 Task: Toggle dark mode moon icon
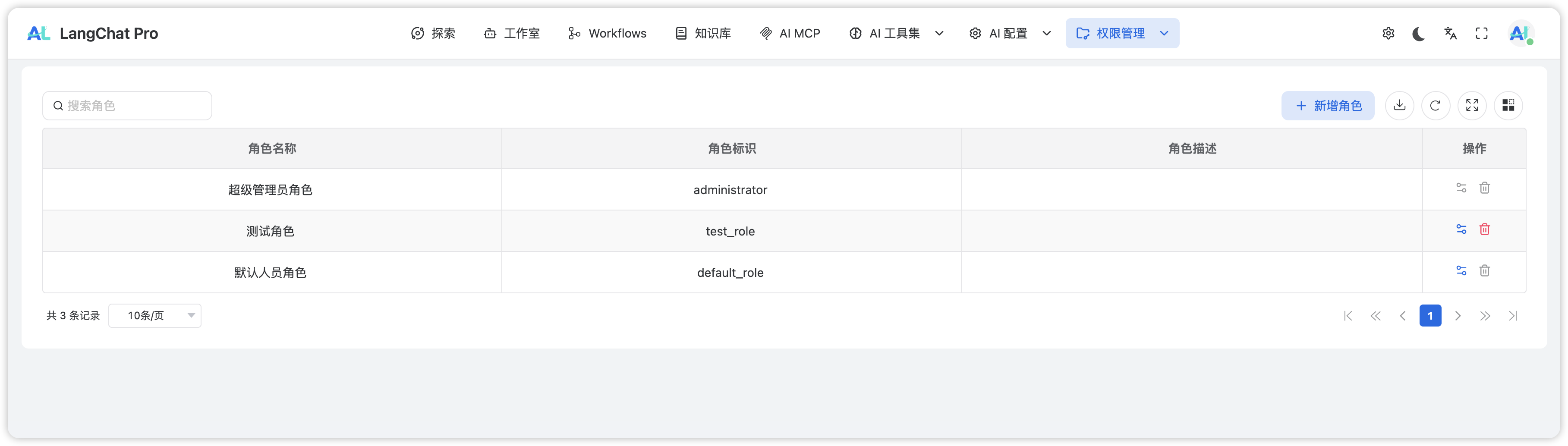pos(1418,34)
